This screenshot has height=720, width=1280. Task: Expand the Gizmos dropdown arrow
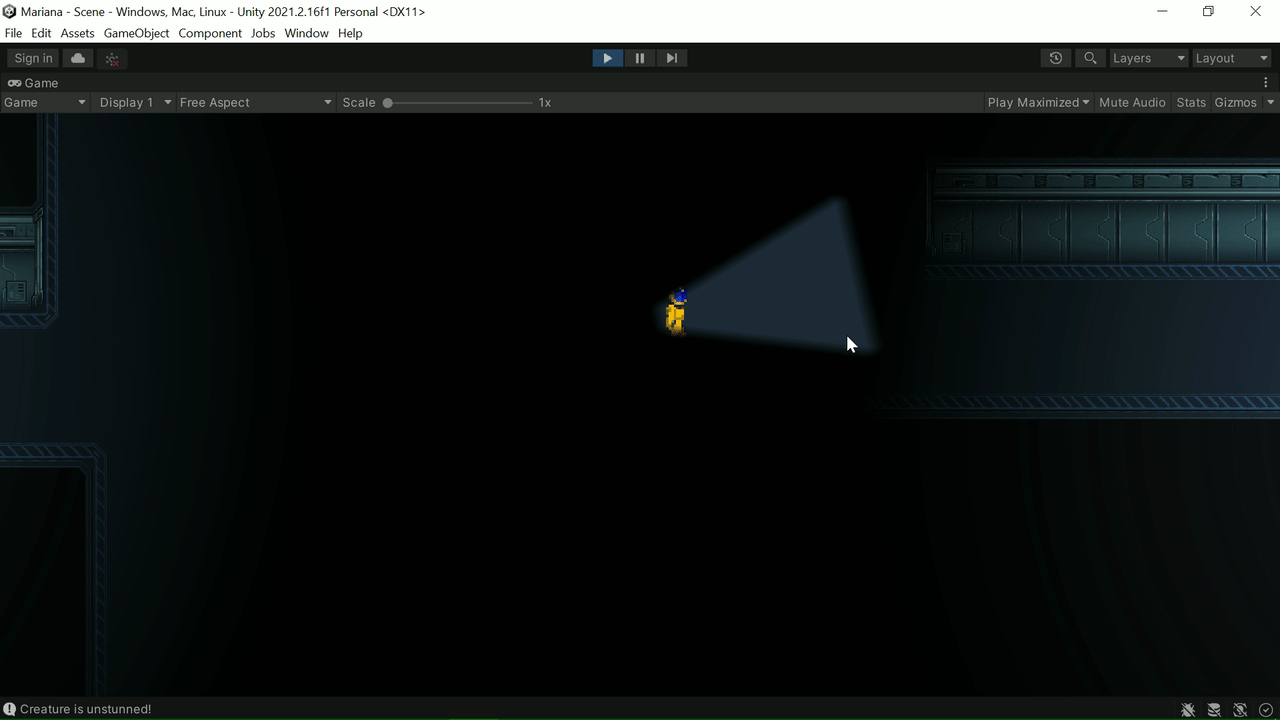(1271, 102)
